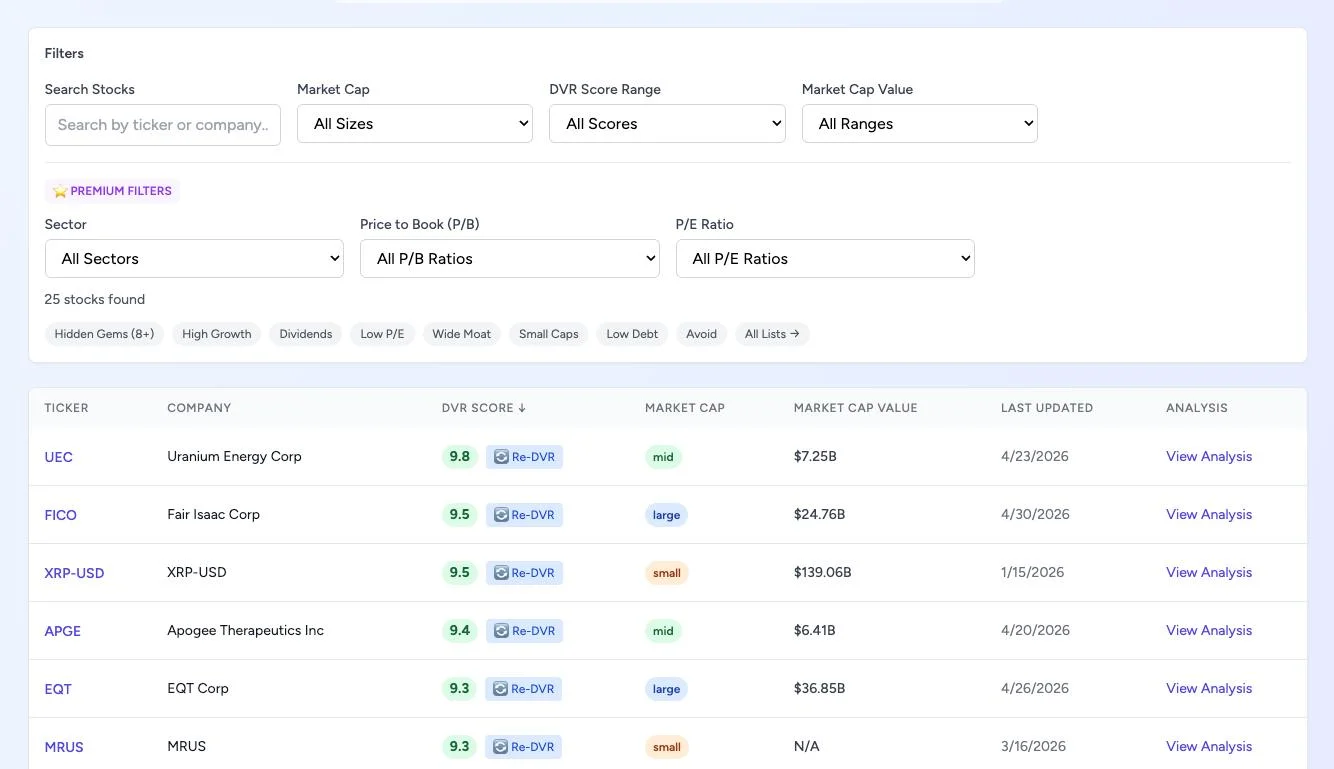Click the Re-DVR icon for UEC

click(501, 457)
